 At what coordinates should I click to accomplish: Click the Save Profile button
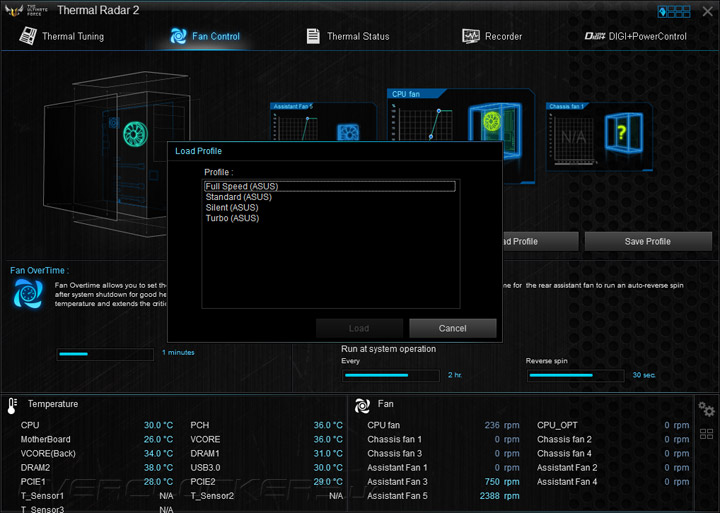click(x=647, y=242)
